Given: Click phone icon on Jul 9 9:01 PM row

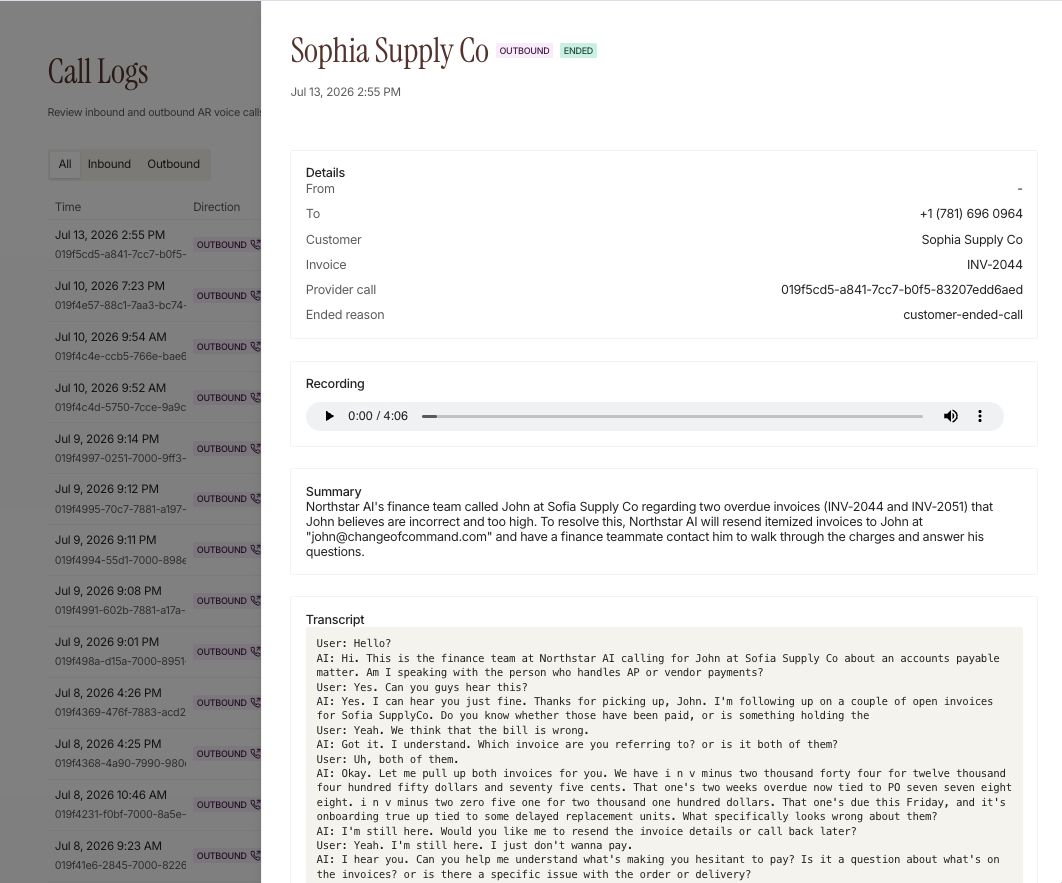Looking at the screenshot, I should click(x=255, y=651).
